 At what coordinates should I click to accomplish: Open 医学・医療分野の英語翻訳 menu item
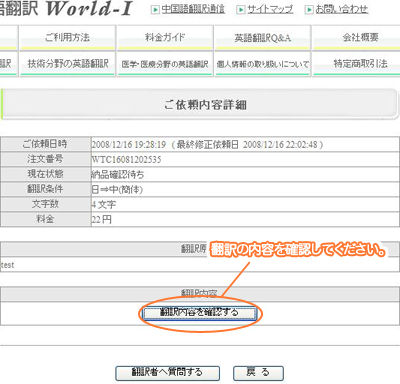(x=165, y=64)
